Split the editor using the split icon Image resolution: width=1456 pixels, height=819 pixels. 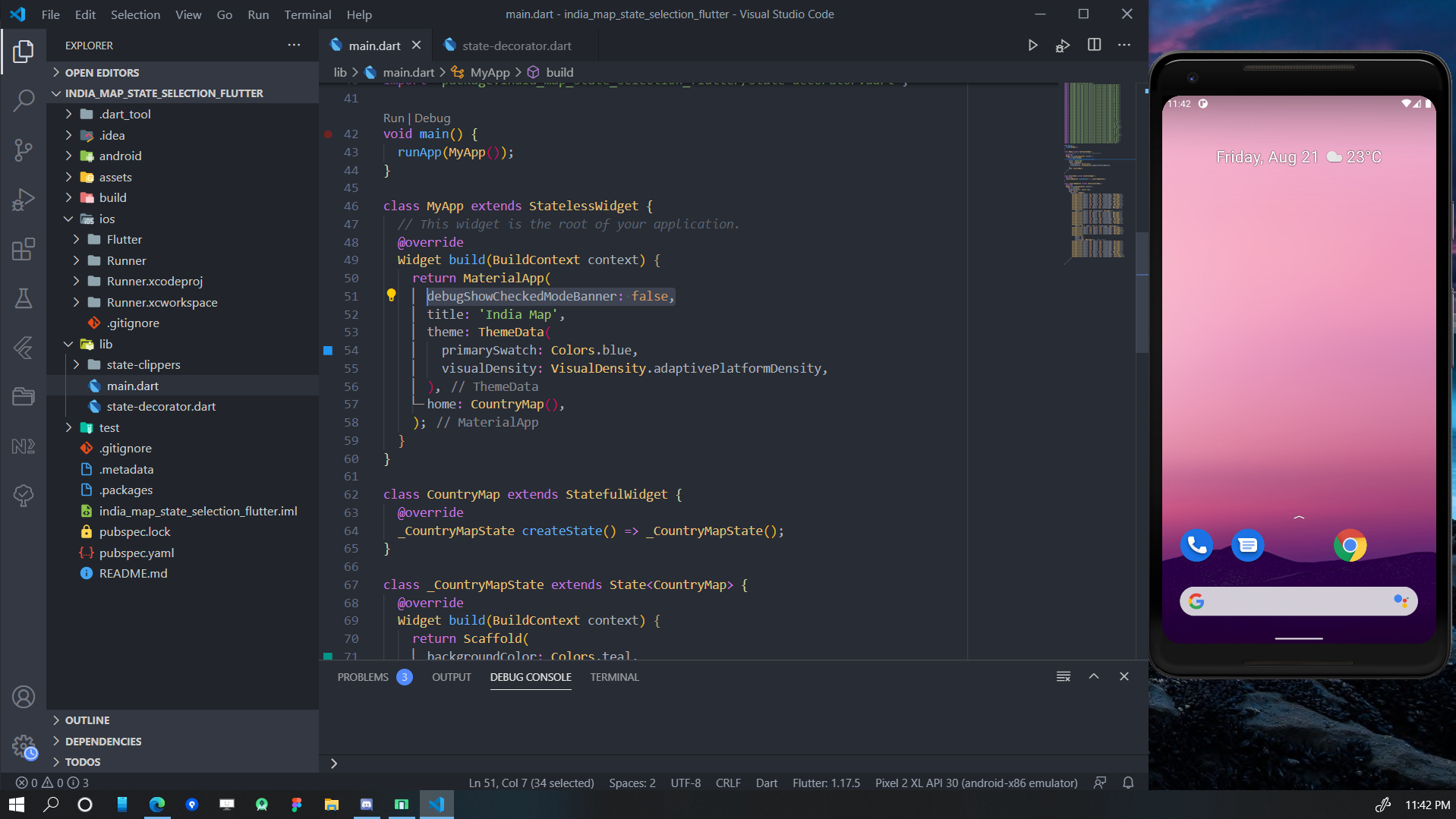point(1094,45)
